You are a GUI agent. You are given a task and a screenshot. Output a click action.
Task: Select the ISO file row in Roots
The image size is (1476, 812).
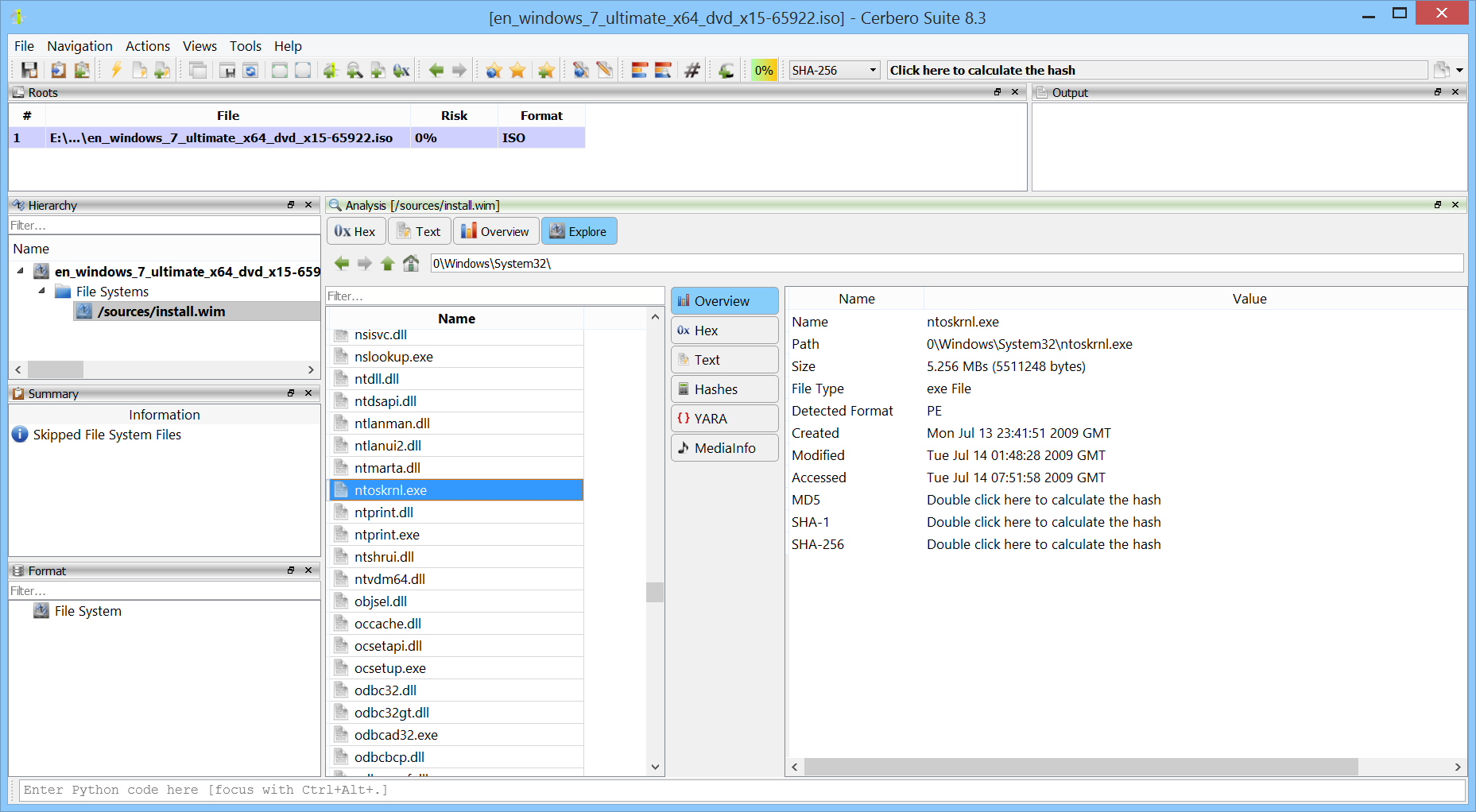[x=297, y=137]
